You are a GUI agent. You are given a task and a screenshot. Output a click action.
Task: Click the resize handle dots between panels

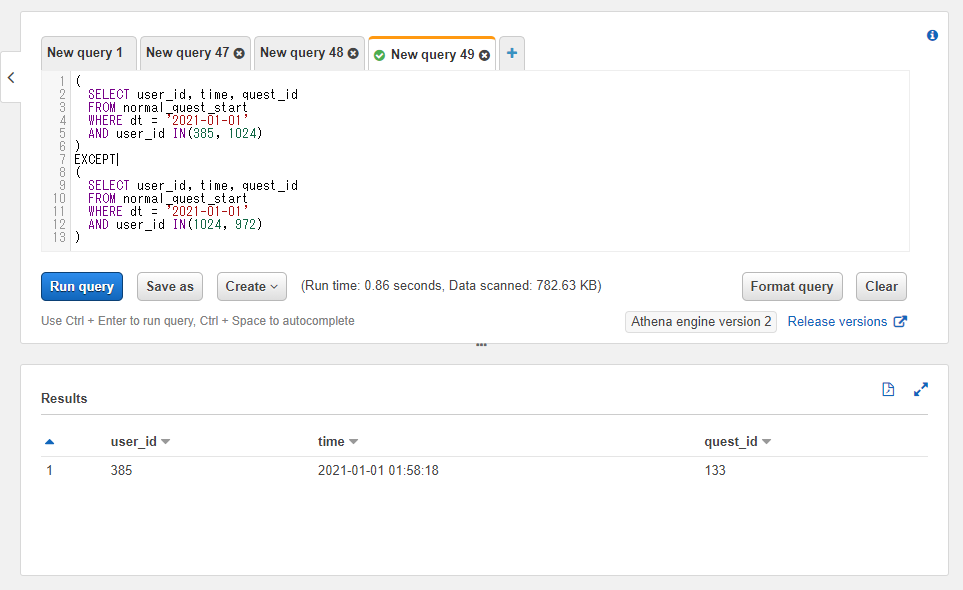(x=482, y=345)
